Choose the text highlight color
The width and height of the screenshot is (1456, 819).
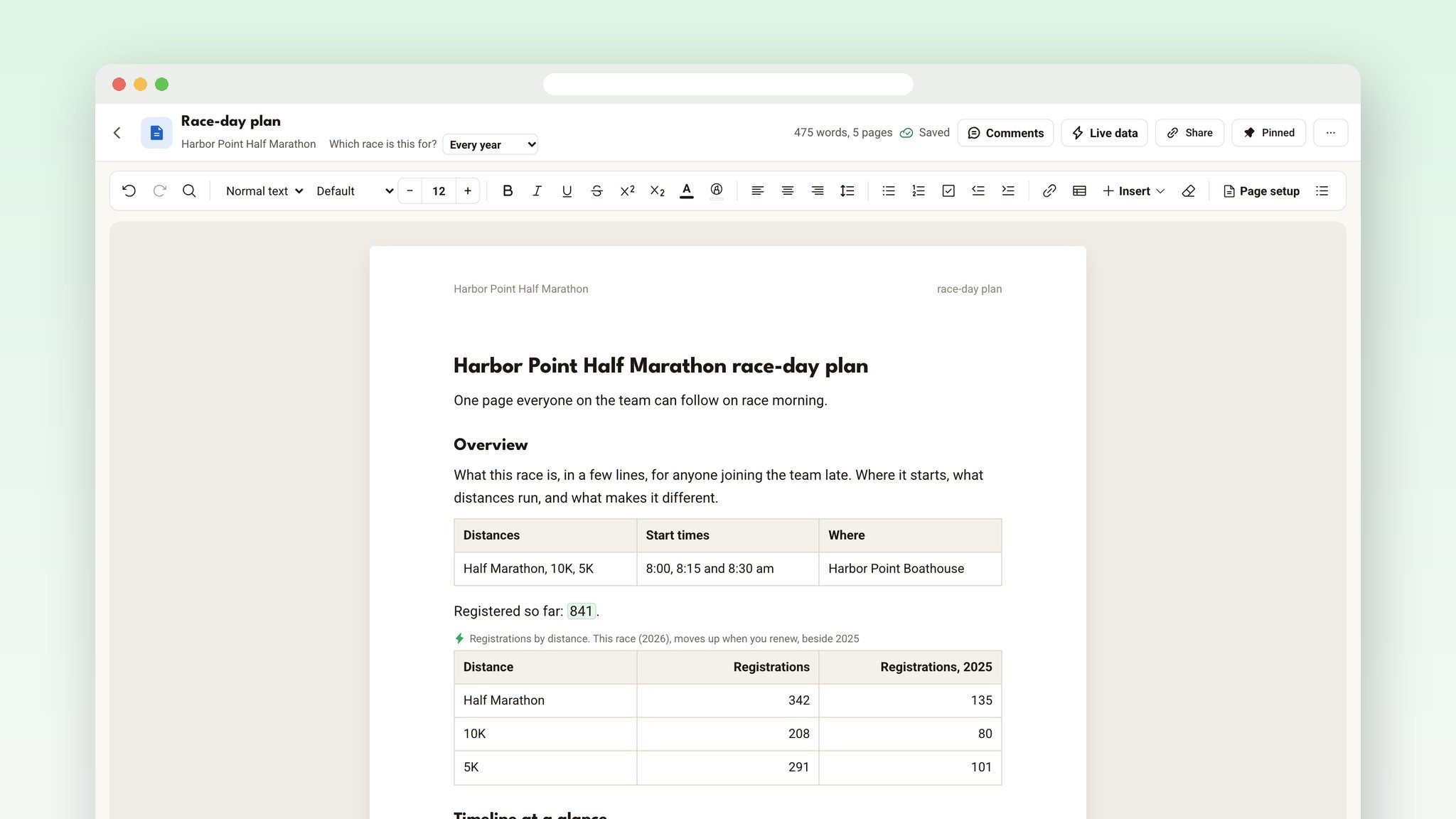coord(717,191)
